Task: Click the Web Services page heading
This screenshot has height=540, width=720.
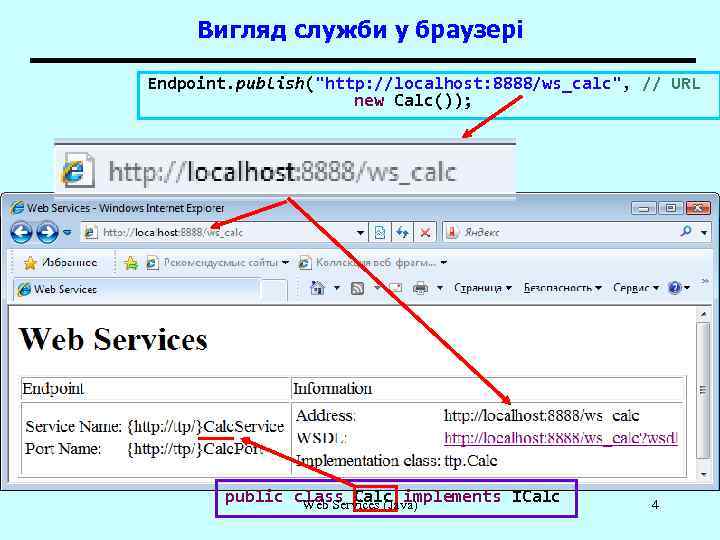Action: point(113,340)
